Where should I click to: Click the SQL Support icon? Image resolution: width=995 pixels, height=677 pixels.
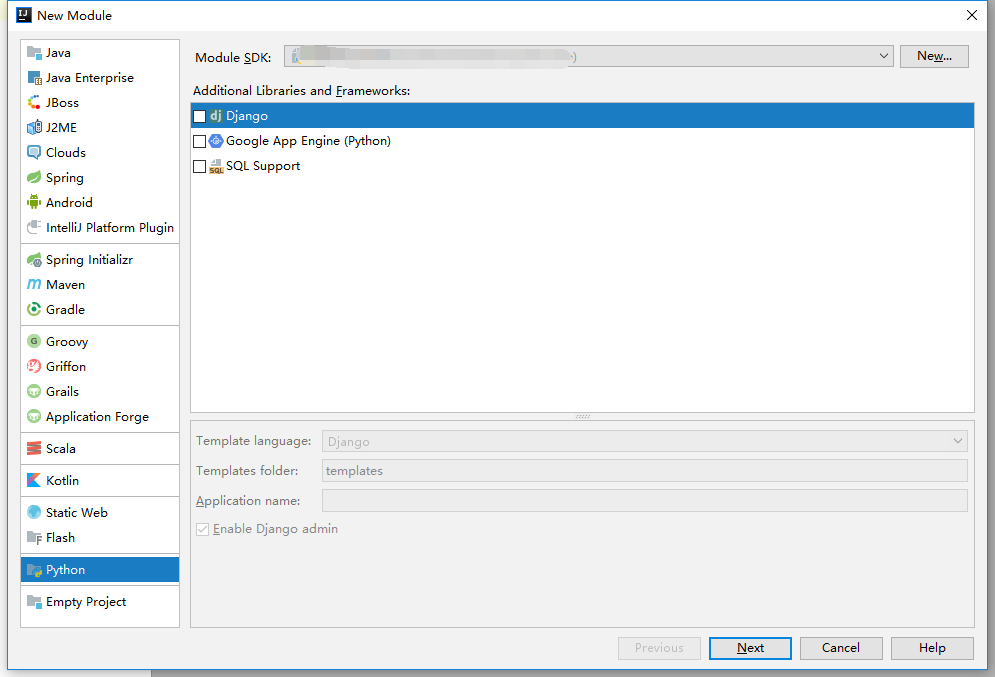(x=216, y=166)
